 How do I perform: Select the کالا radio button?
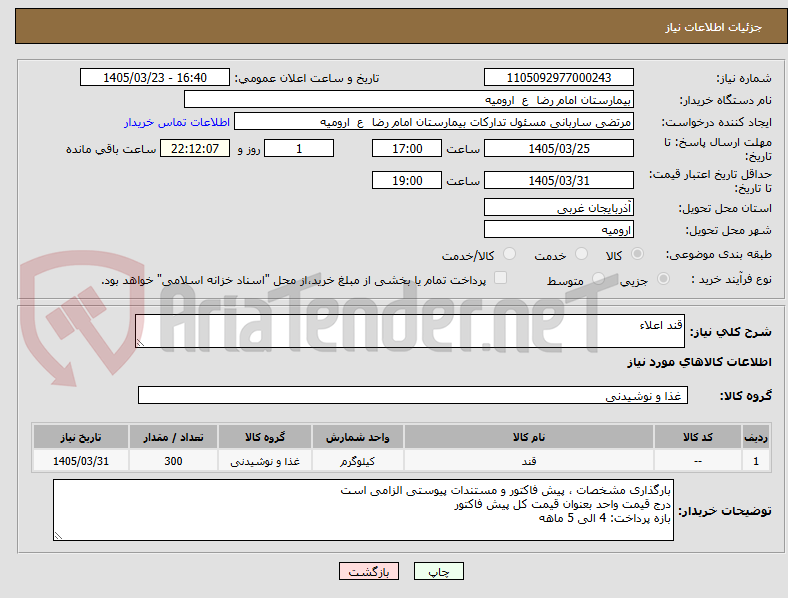pos(637,254)
